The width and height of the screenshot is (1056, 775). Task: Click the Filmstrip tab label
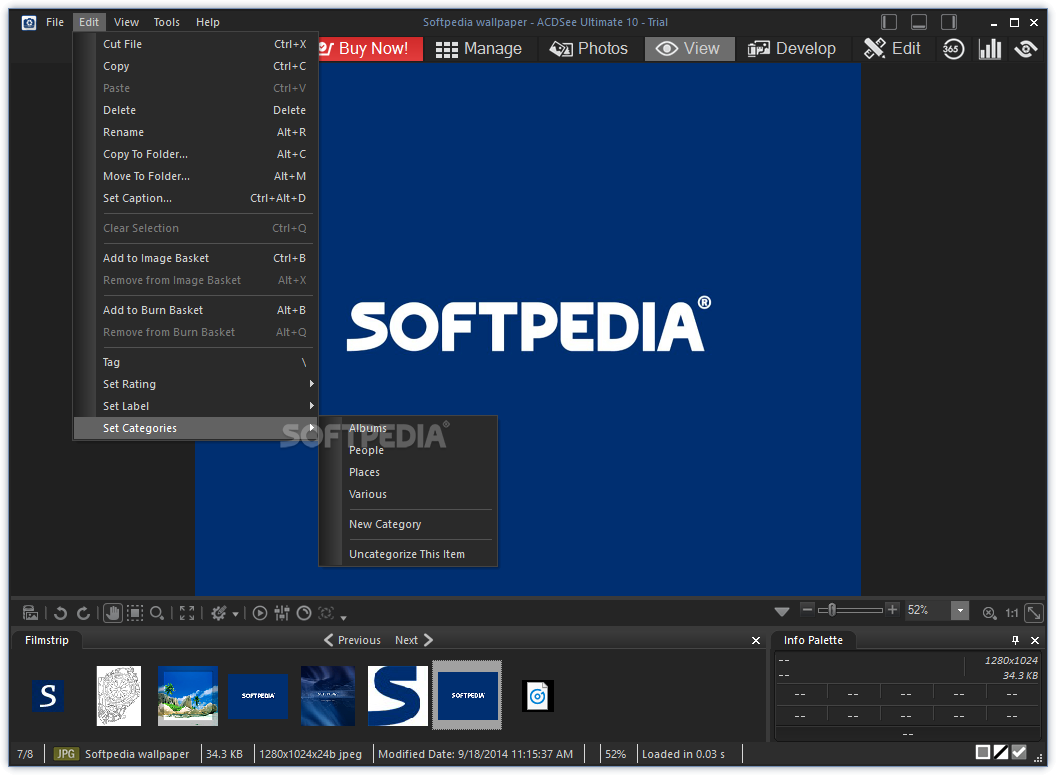click(46, 640)
